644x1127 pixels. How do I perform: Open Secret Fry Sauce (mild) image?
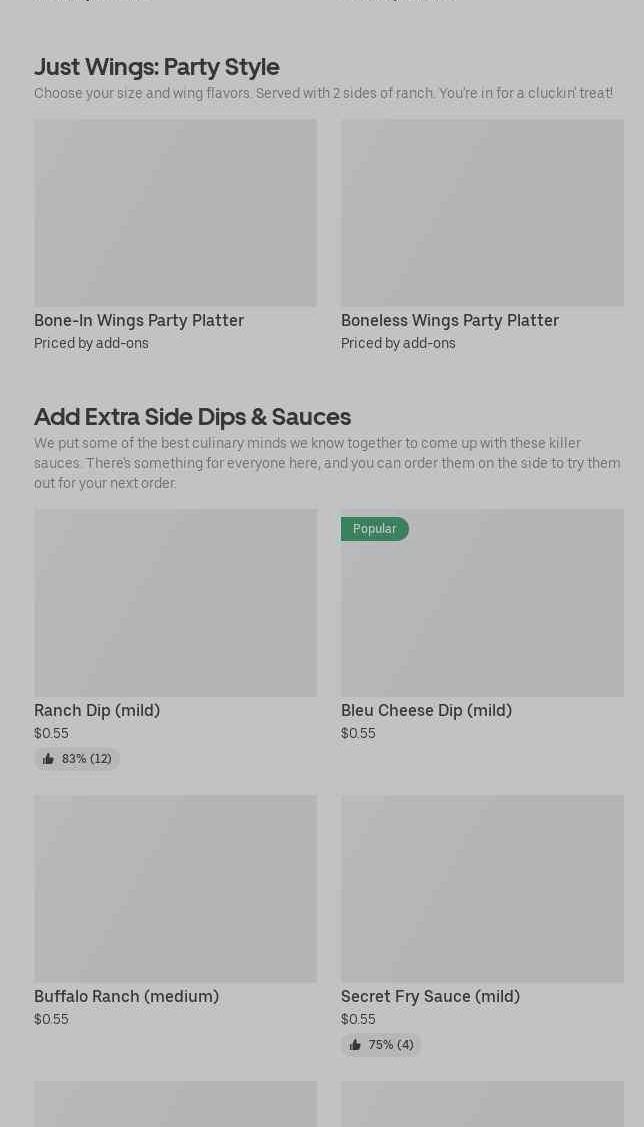pos(482,889)
